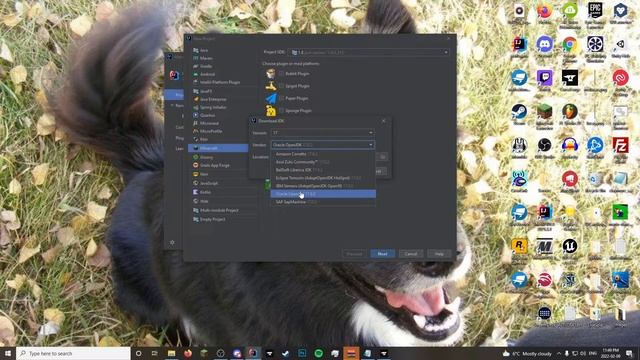Open Discord desktop shortcut
The height and width of the screenshot is (360, 640).
544,46
